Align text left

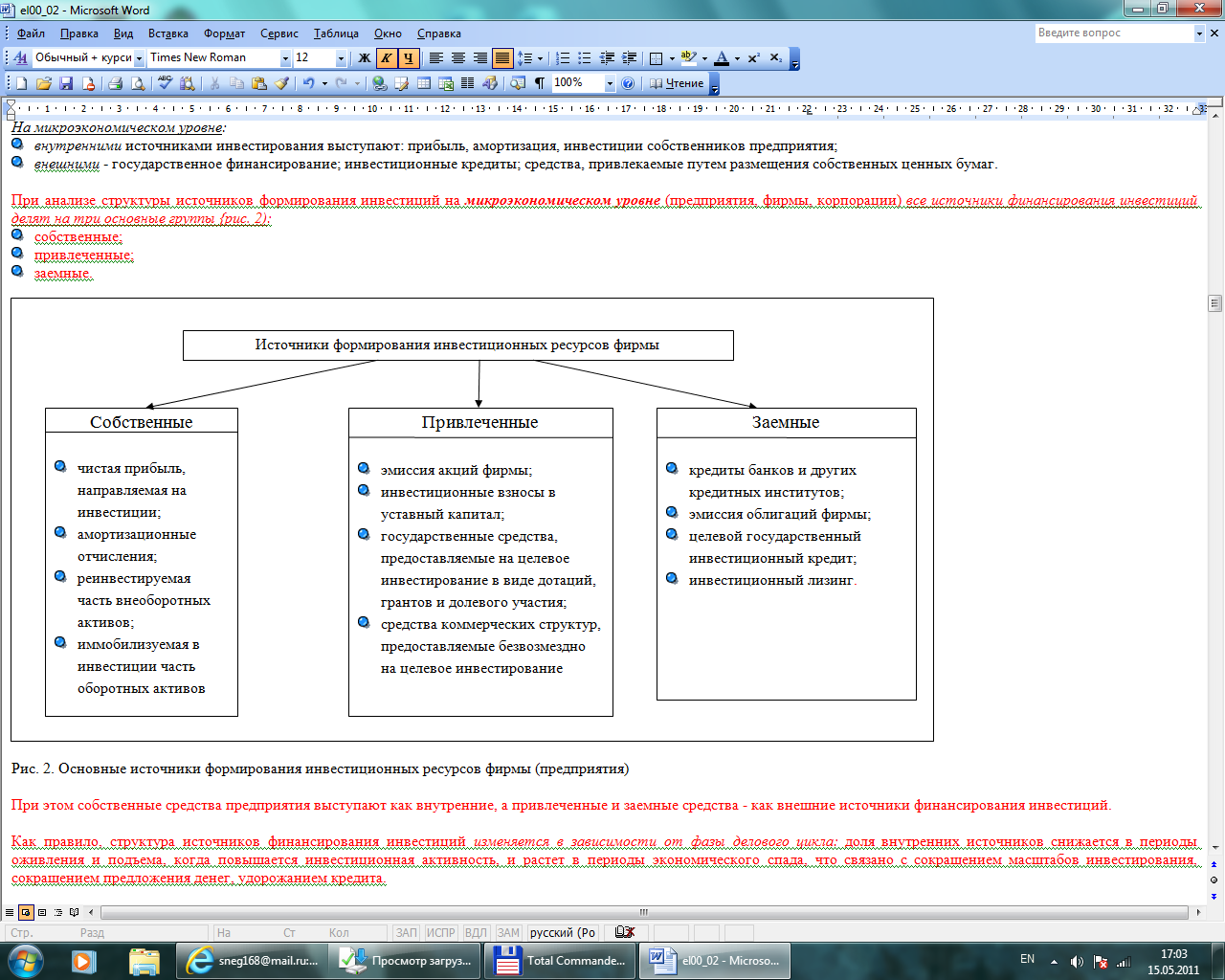(x=436, y=58)
